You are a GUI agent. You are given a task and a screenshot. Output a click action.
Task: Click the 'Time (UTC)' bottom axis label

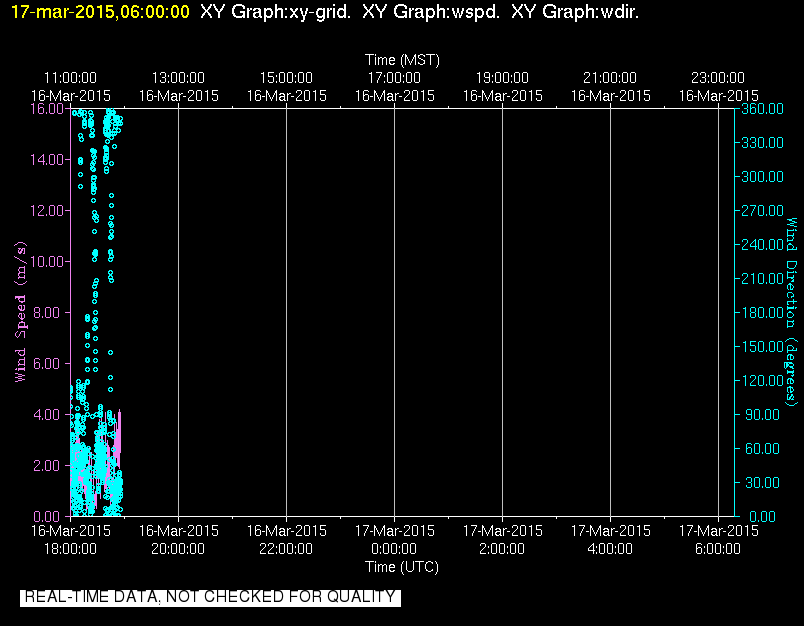click(x=401, y=567)
